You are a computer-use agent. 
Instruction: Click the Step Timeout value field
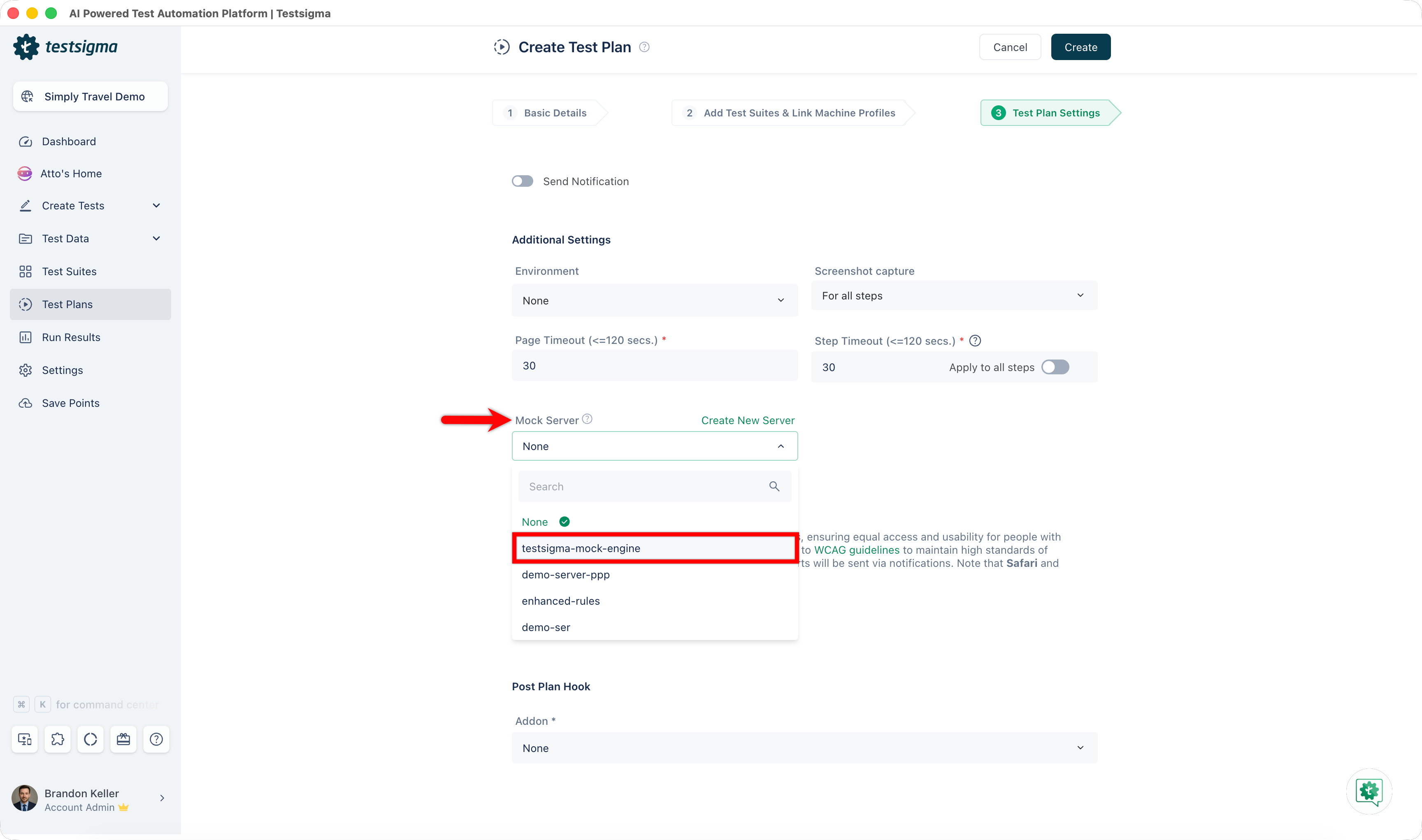[877, 367]
